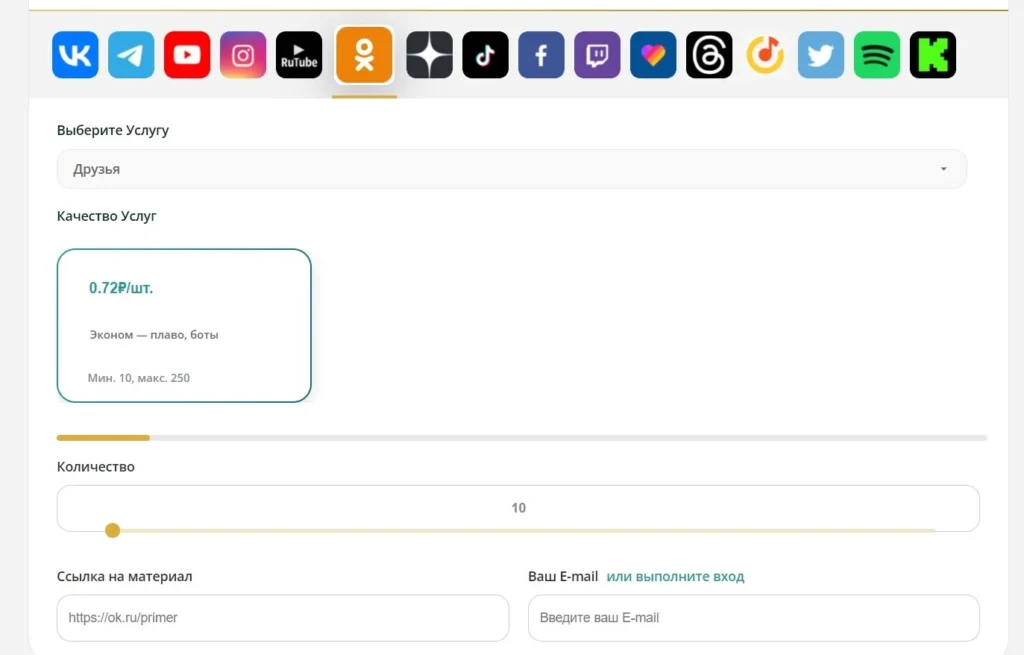
Task: Click the Выберите Услугу label
Action: [112, 131]
